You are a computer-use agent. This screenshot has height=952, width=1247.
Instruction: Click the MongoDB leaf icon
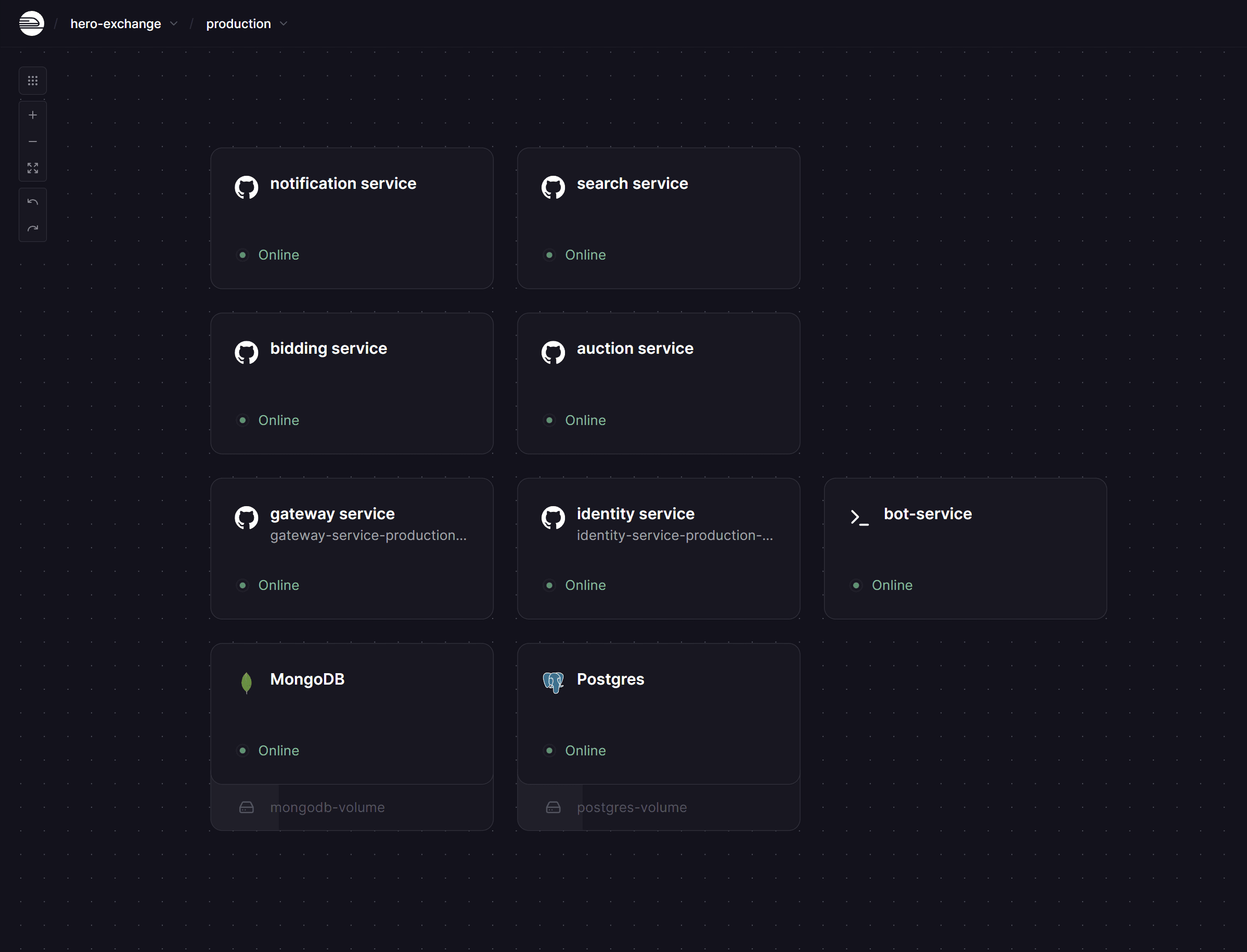click(x=247, y=683)
